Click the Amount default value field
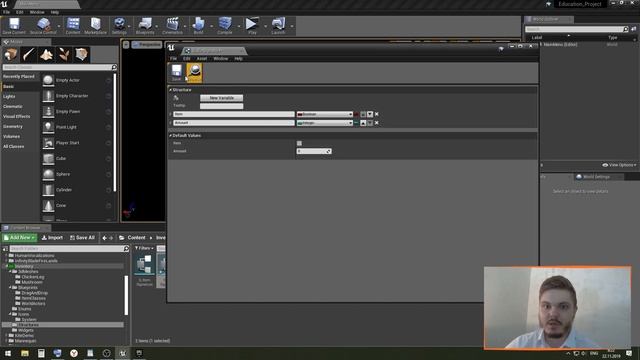Screen dimensions: 640x360 pyautogui.click(x=314, y=151)
